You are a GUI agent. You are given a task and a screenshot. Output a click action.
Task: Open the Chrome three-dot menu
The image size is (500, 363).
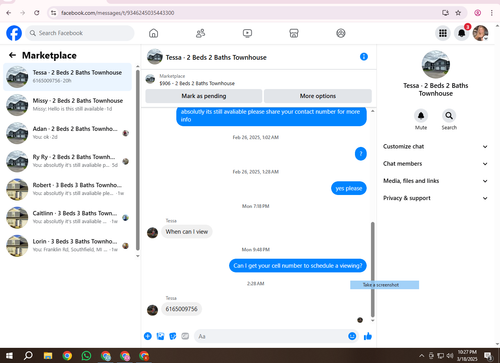click(492, 13)
